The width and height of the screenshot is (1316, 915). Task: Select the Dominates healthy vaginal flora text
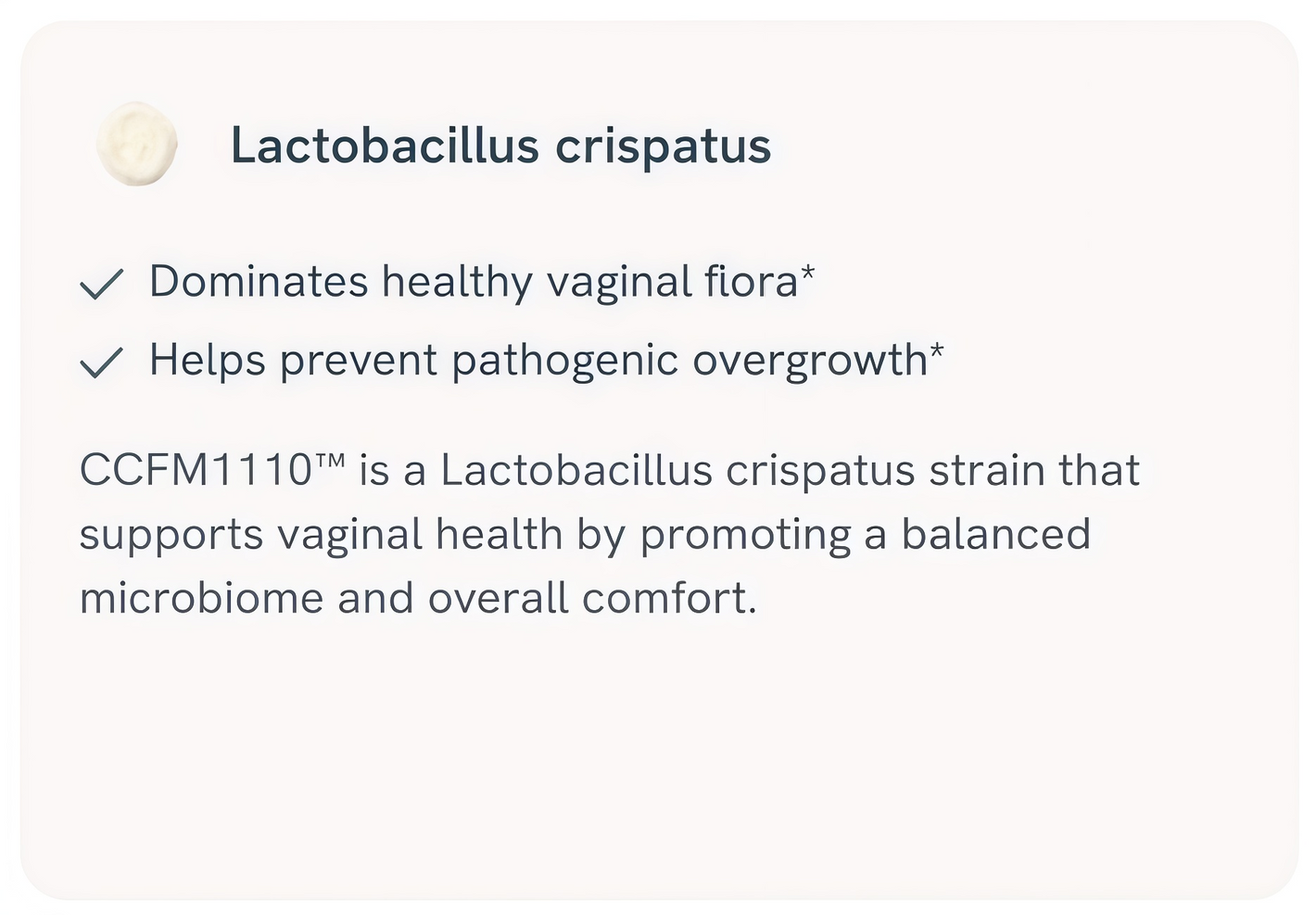tap(474, 282)
